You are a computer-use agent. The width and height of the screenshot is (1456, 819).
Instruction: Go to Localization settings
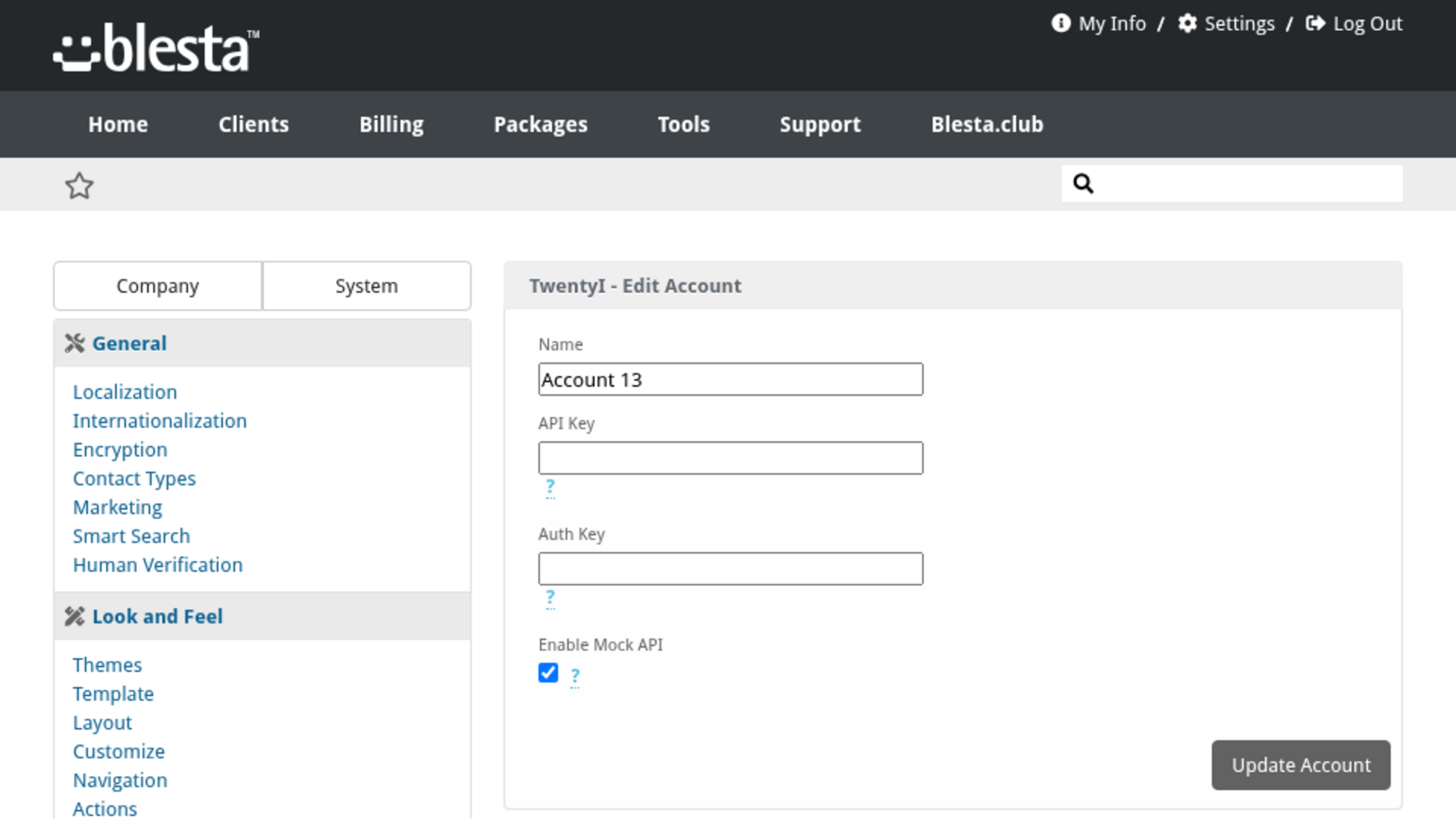click(x=124, y=392)
